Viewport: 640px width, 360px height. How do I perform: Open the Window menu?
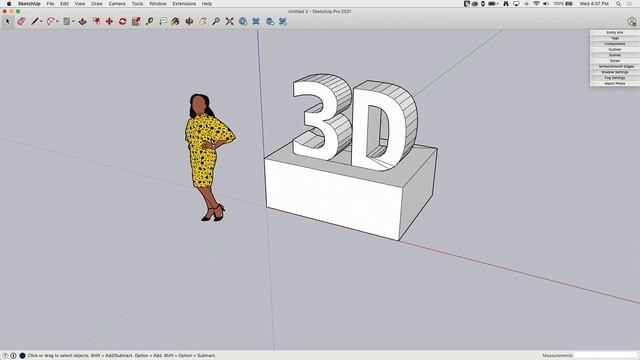(x=158, y=4)
